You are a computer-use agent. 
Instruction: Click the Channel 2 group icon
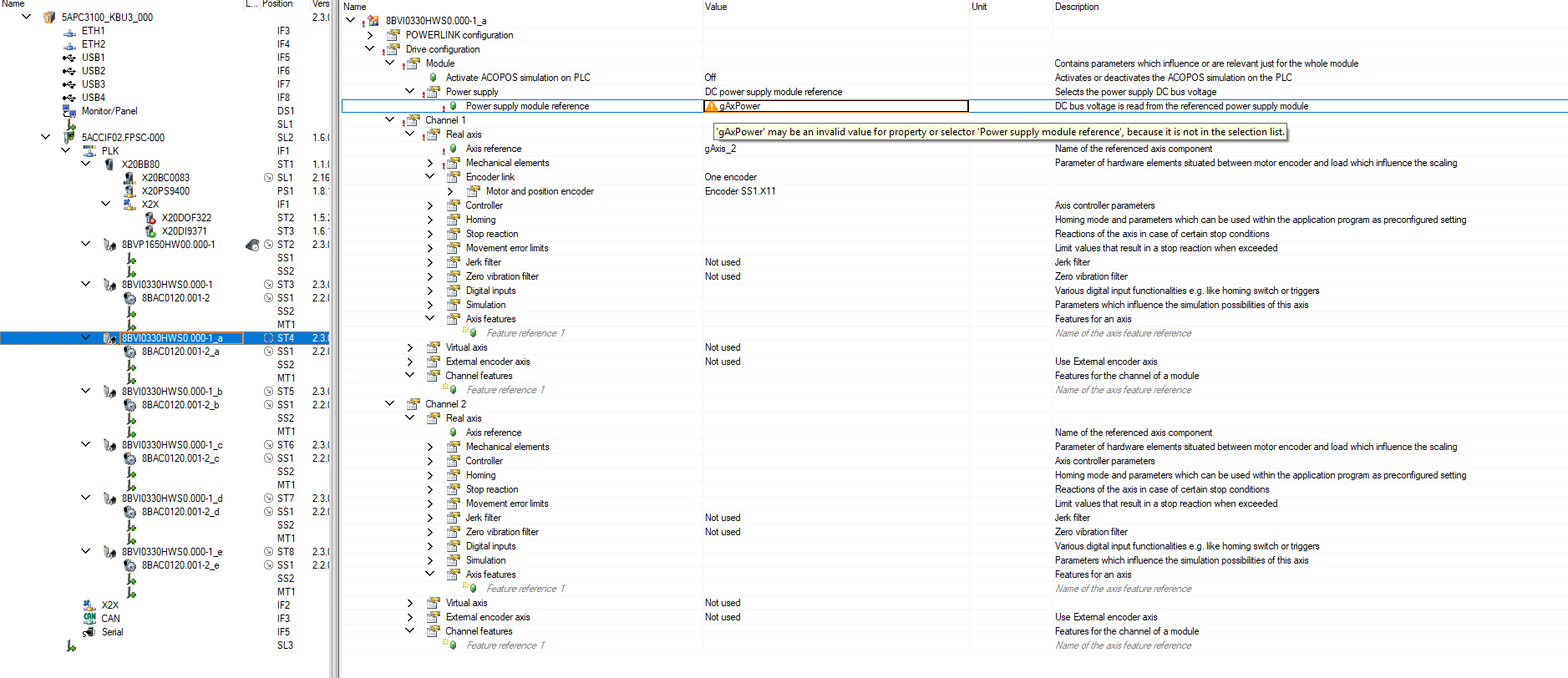[413, 404]
